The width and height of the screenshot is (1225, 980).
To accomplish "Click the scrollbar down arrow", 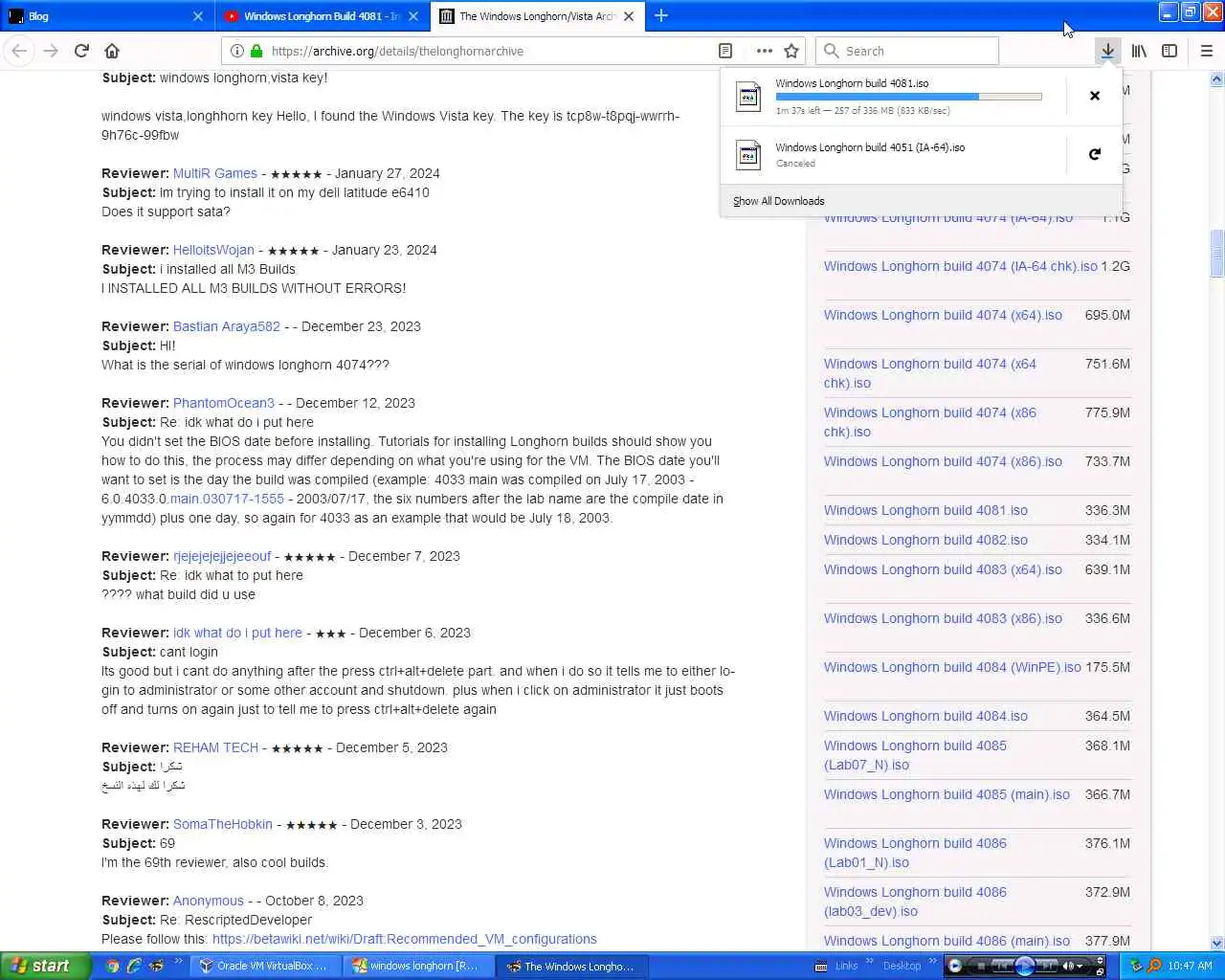I will pos(1217,943).
